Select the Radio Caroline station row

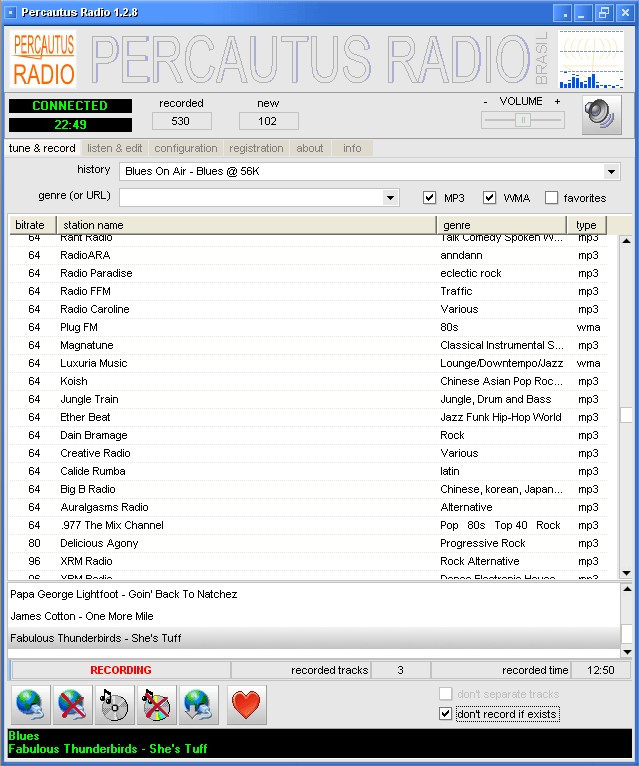coord(309,309)
